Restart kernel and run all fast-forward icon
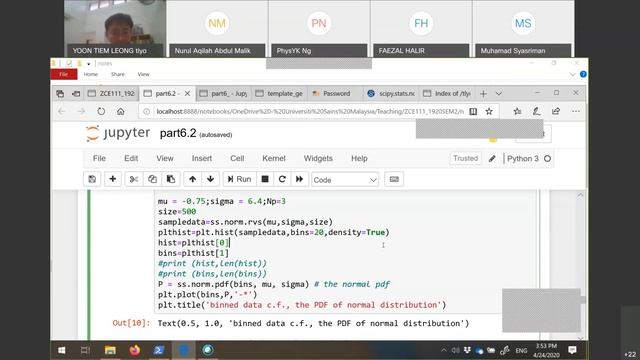Viewport: 640px width, 360px height. click(299, 179)
